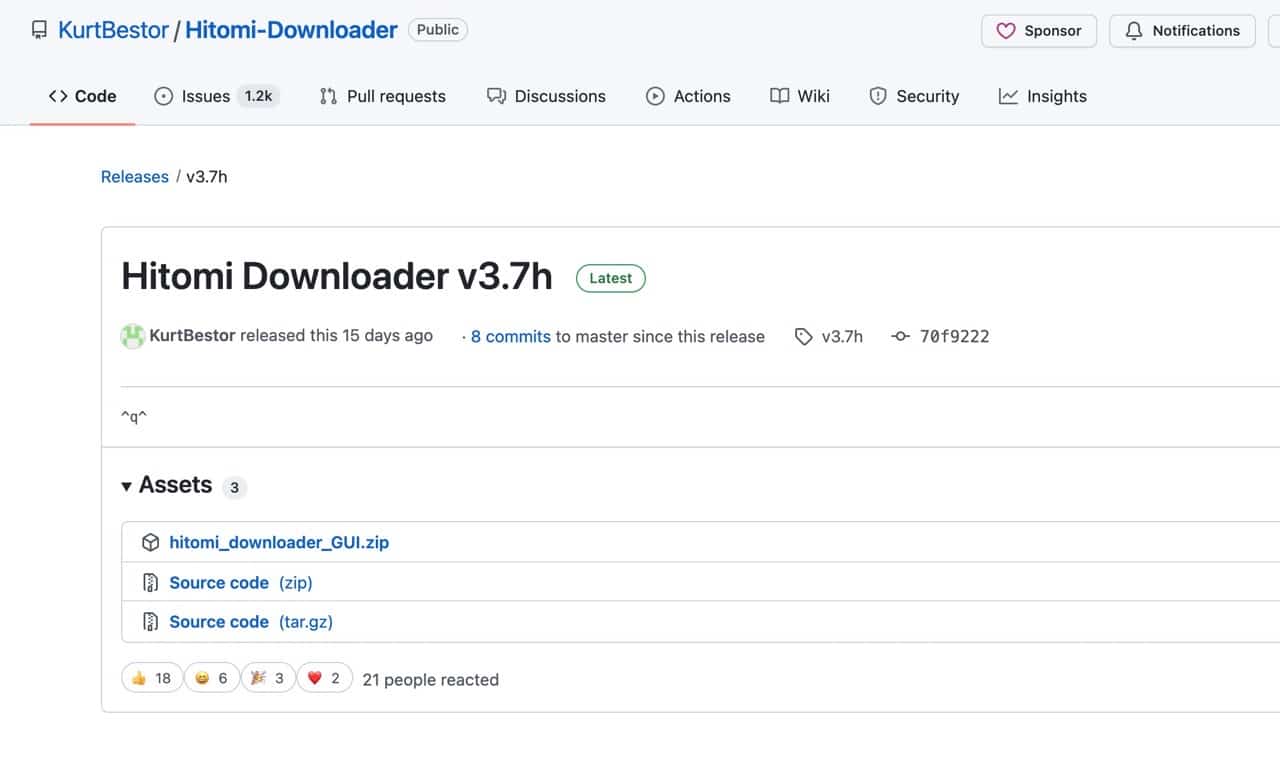
Task: Toggle the thumbs up reaction 18
Action: click(x=151, y=678)
